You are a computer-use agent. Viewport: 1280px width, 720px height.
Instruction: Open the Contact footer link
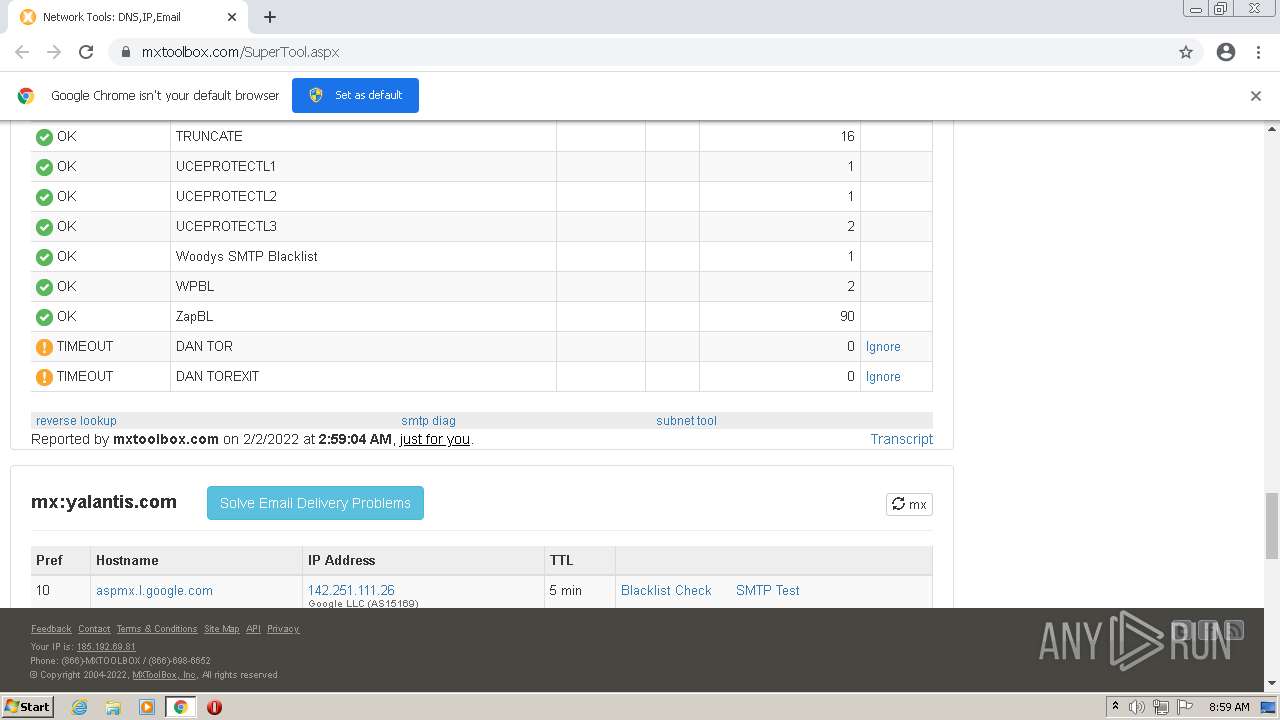[94, 629]
